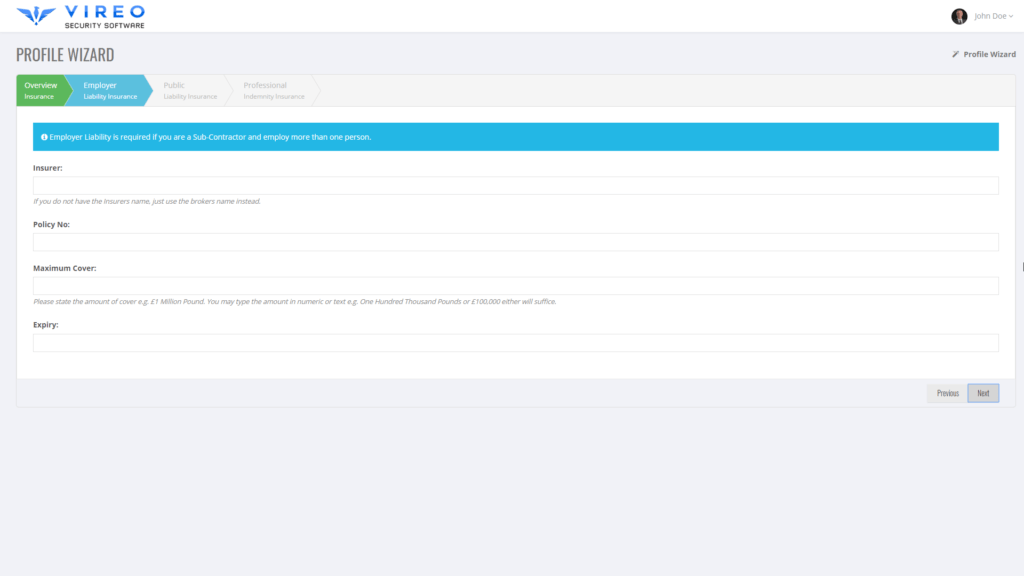
Task: Expand the user menu chevron beside John Doe
Action: point(1013,15)
